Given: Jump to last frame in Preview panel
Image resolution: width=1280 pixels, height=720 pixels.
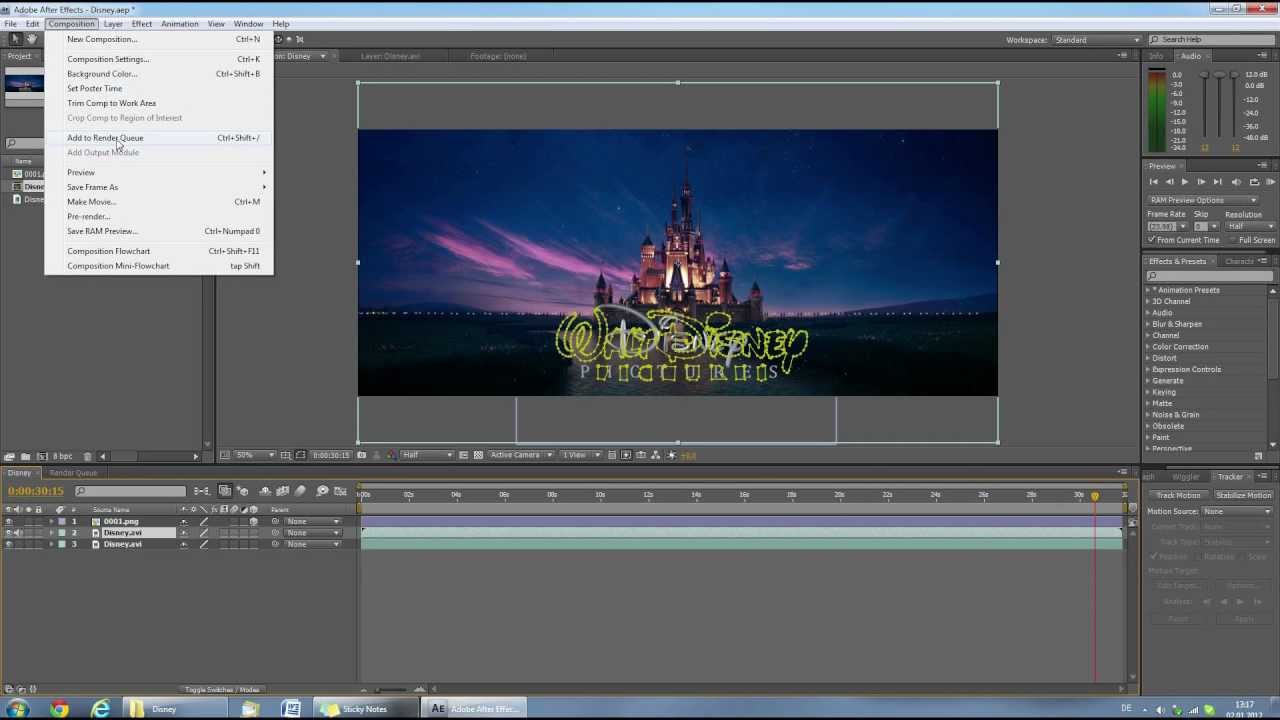Looking at the screenshot, I should 1217,182.
